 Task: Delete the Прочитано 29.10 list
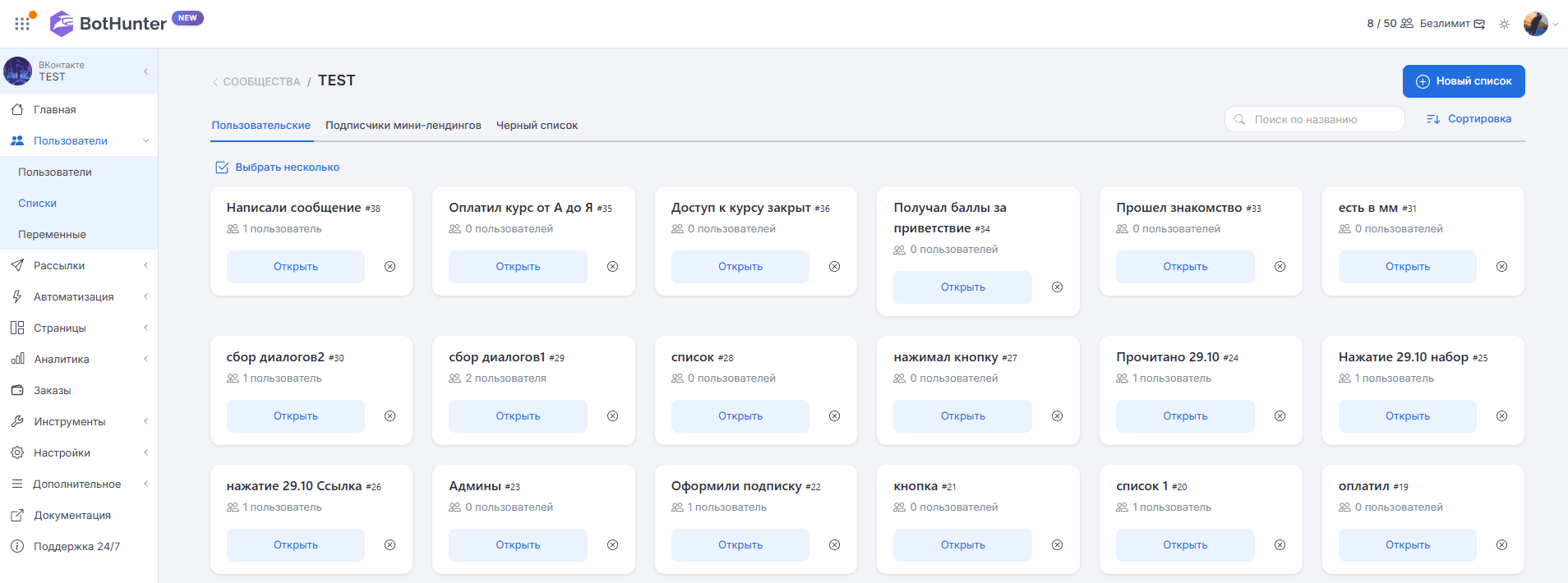click(x=1280, y=416)
